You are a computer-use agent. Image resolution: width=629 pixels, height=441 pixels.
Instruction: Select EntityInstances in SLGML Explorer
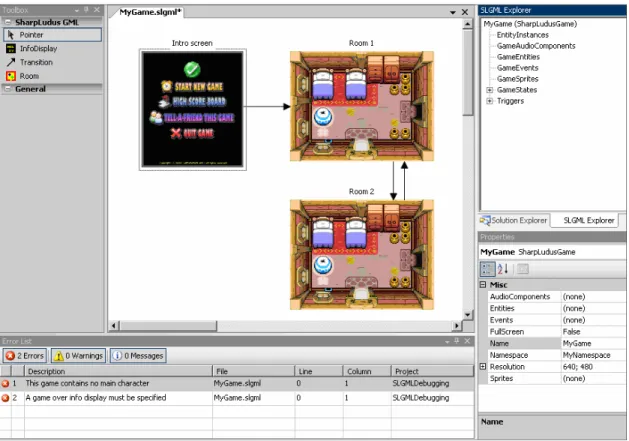[x=522, y=35]
